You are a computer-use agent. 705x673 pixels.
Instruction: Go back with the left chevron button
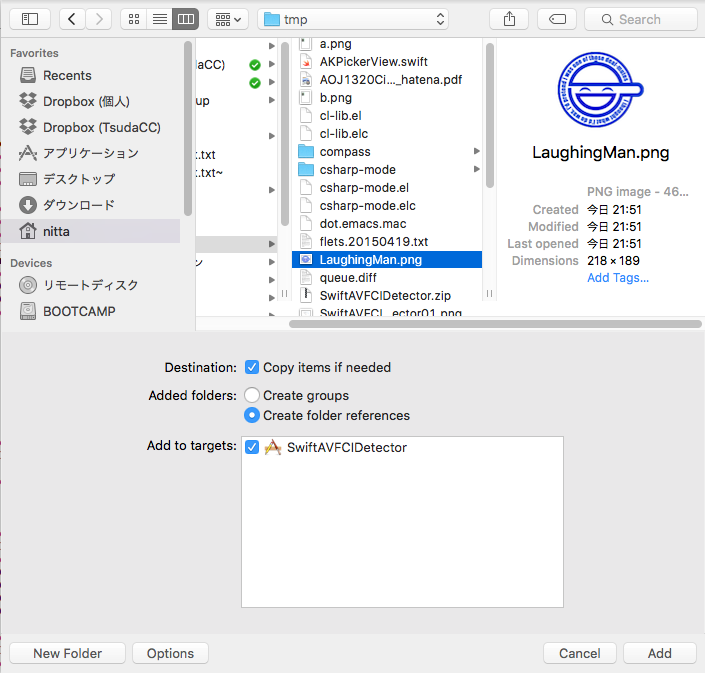coord(72,19)
